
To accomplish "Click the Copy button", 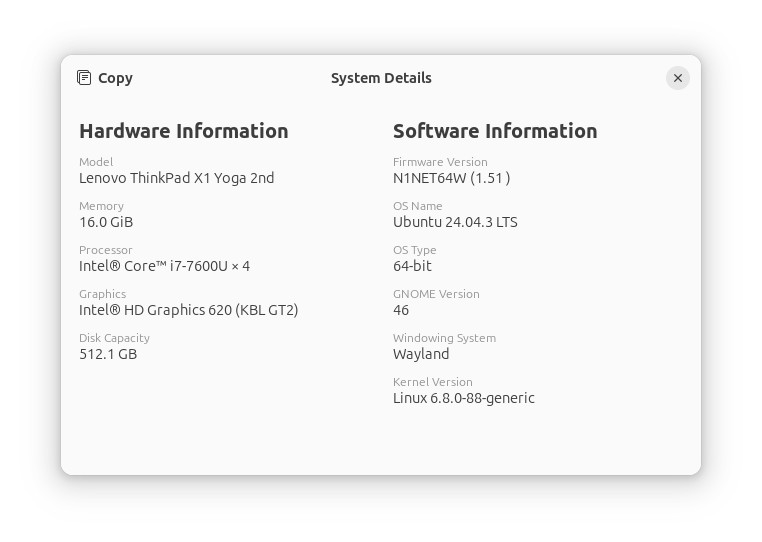I will (104, 78).
